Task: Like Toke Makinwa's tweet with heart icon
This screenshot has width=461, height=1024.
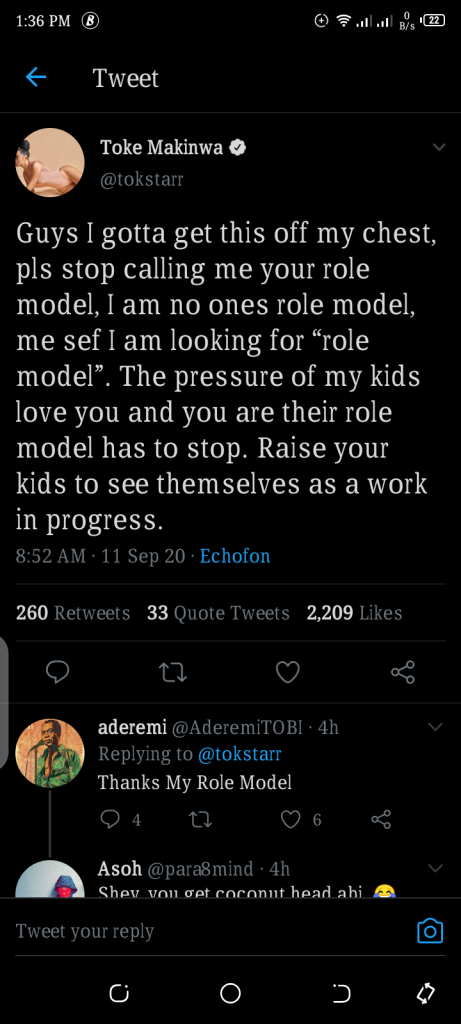Action: click(288, 672)
